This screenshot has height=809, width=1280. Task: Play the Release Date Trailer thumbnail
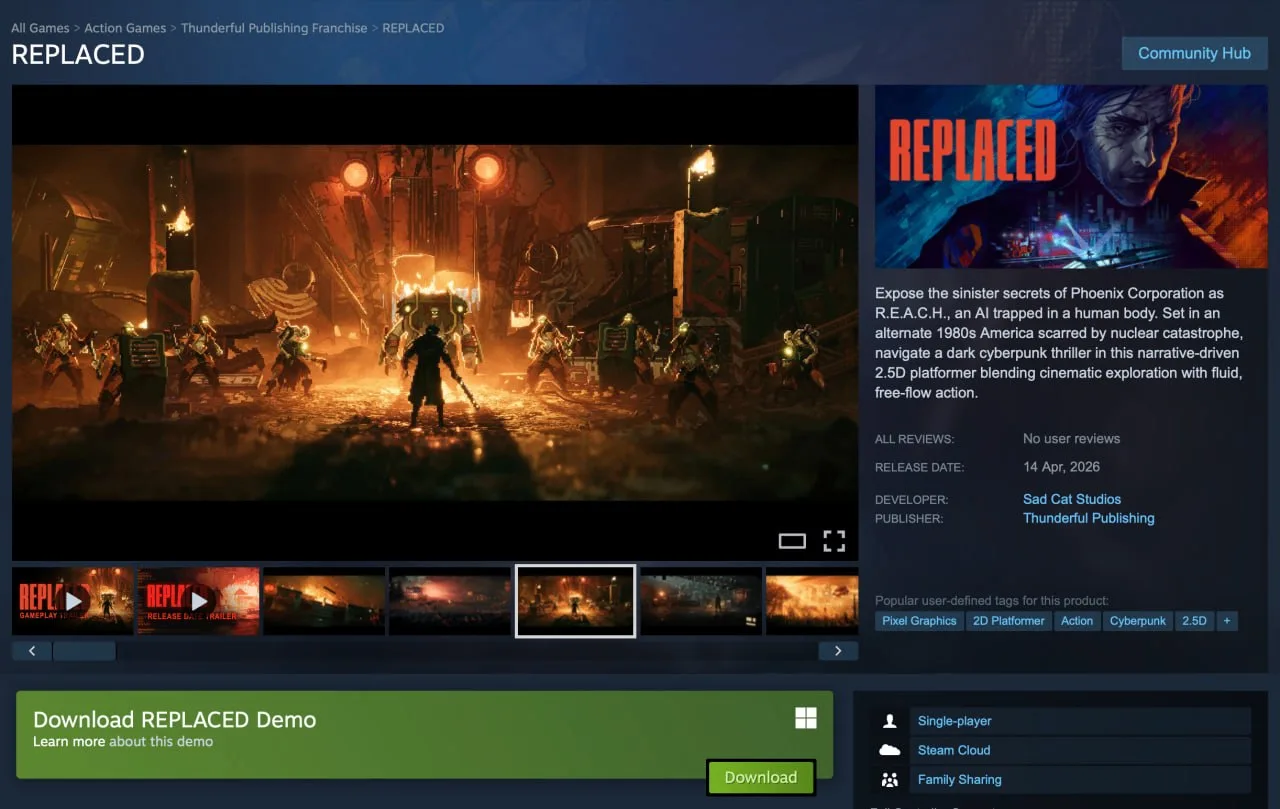coord(198,601)
